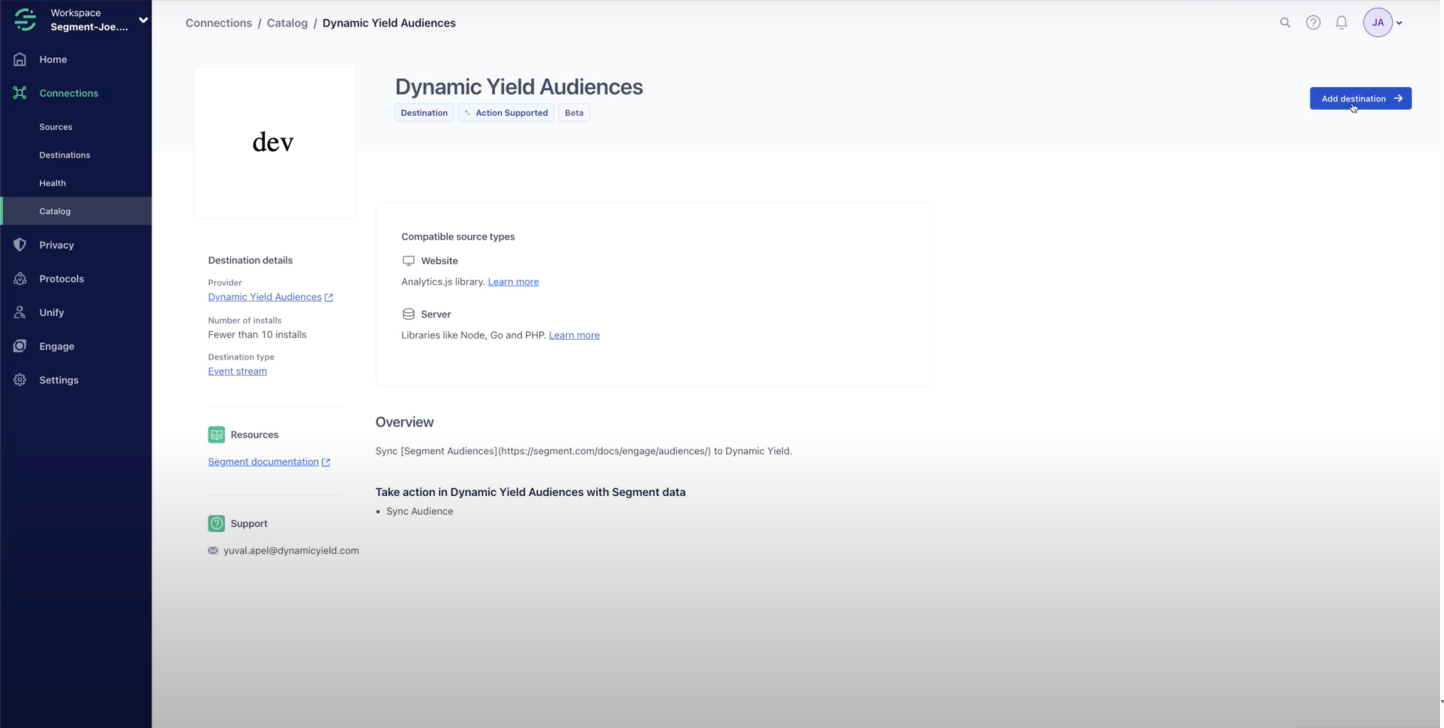Image resolution: width=1444 pixels, height=728 pixels.
Task: Click the Connections icon in sidebar
Action: (x=20, y=93)
